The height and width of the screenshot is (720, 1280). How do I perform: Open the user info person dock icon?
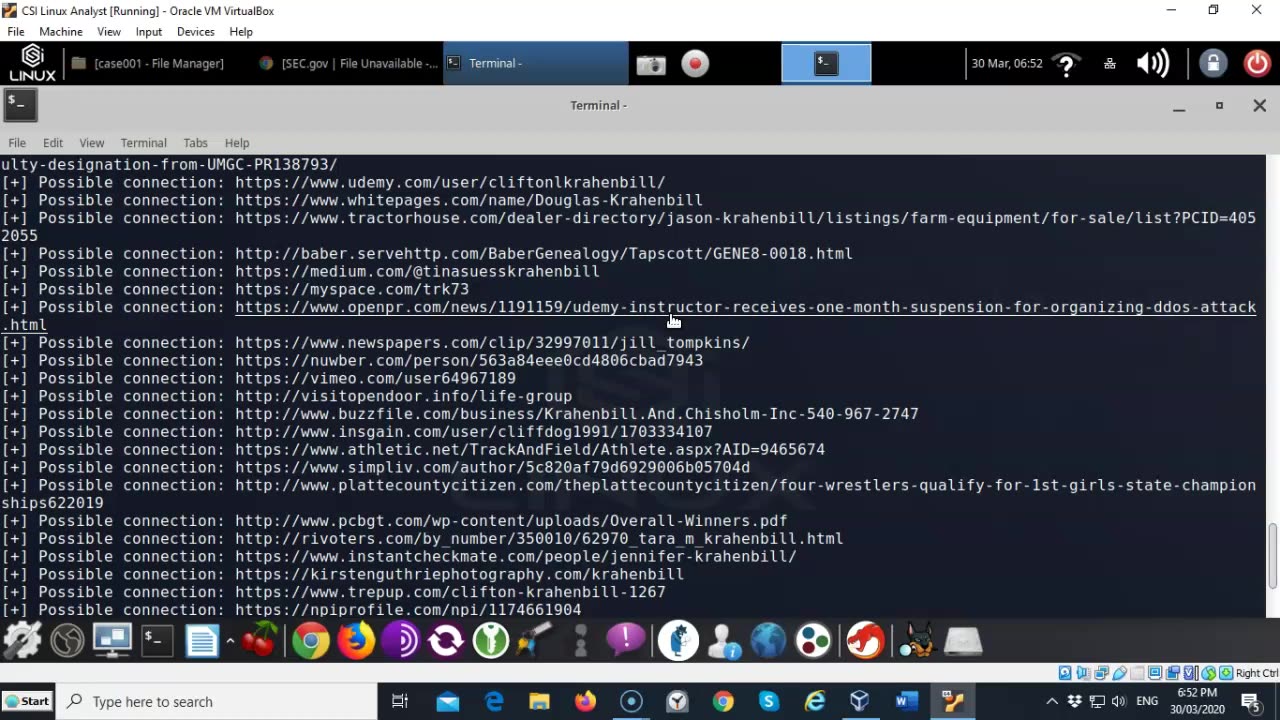pyautogui.click(x=723, y=640)
